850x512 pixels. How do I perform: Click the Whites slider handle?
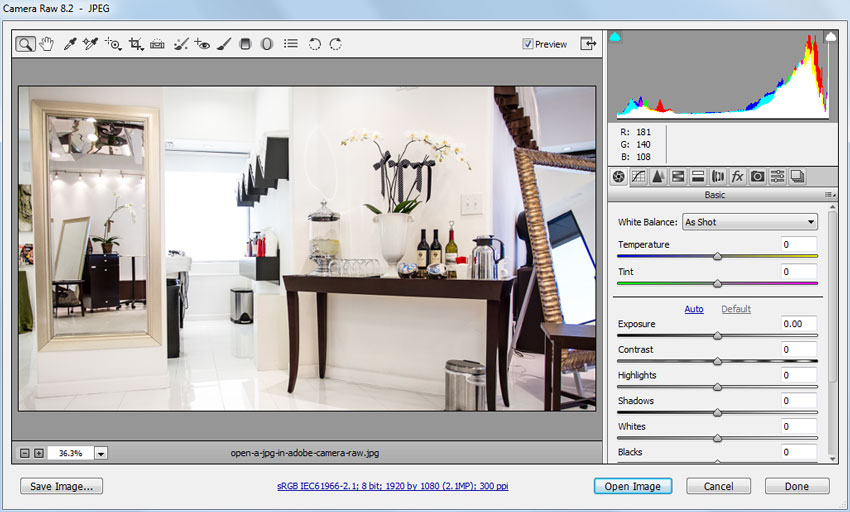tap(717, 438)
